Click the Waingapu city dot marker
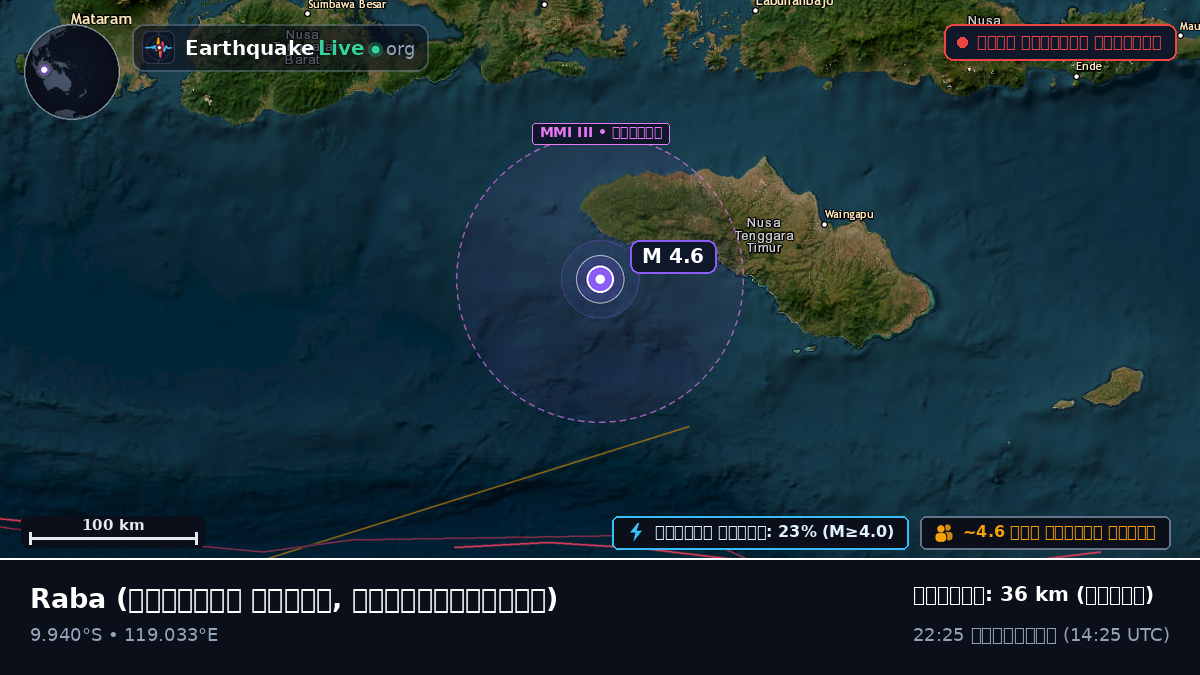 click(x=824, y=224)
